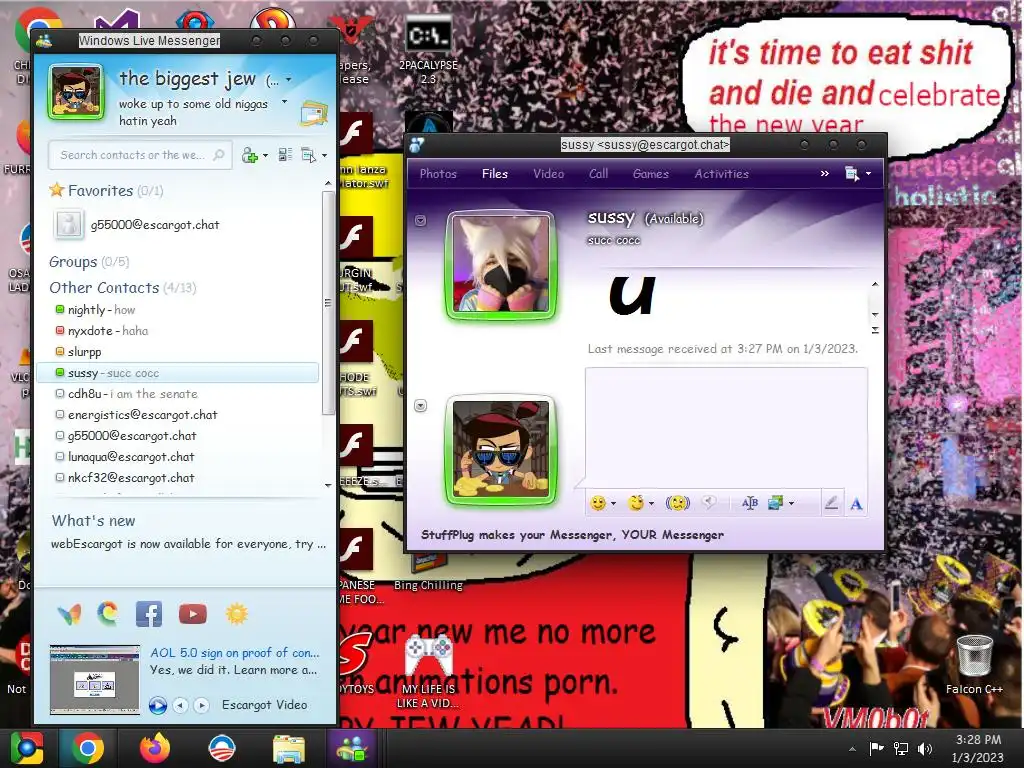
Task: Show more chat toolbar options chevron
Action: 825,173
